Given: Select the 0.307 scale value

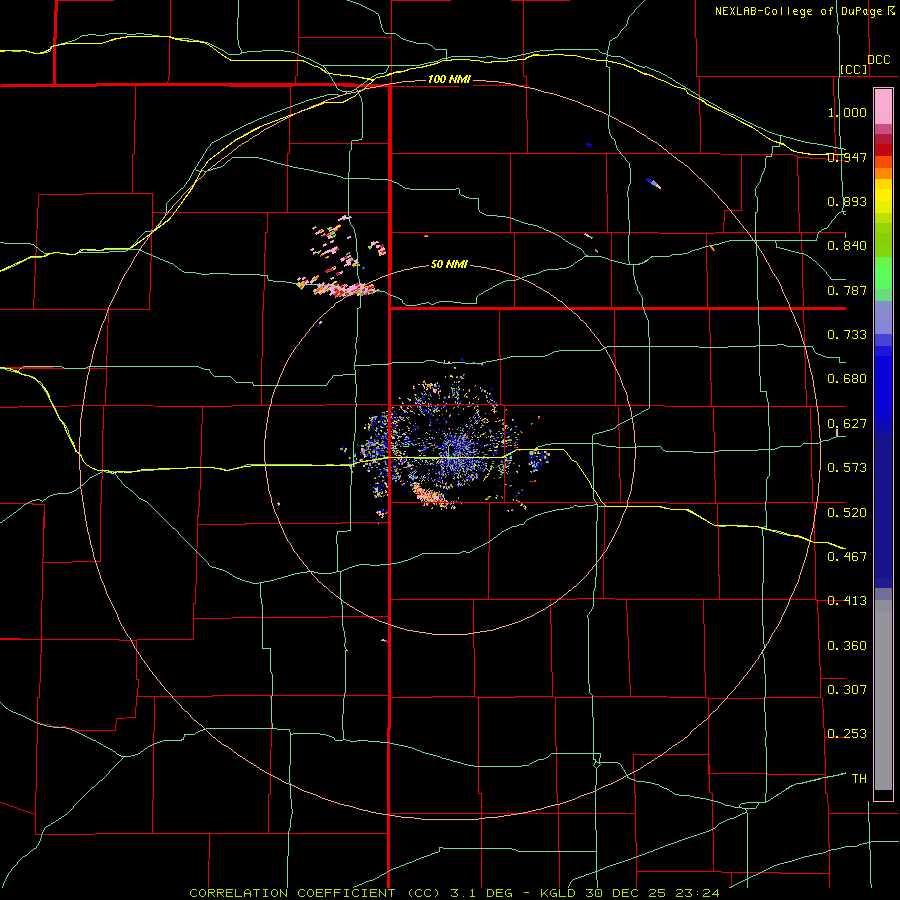Looking at the screenshot, I should [847, 690].
